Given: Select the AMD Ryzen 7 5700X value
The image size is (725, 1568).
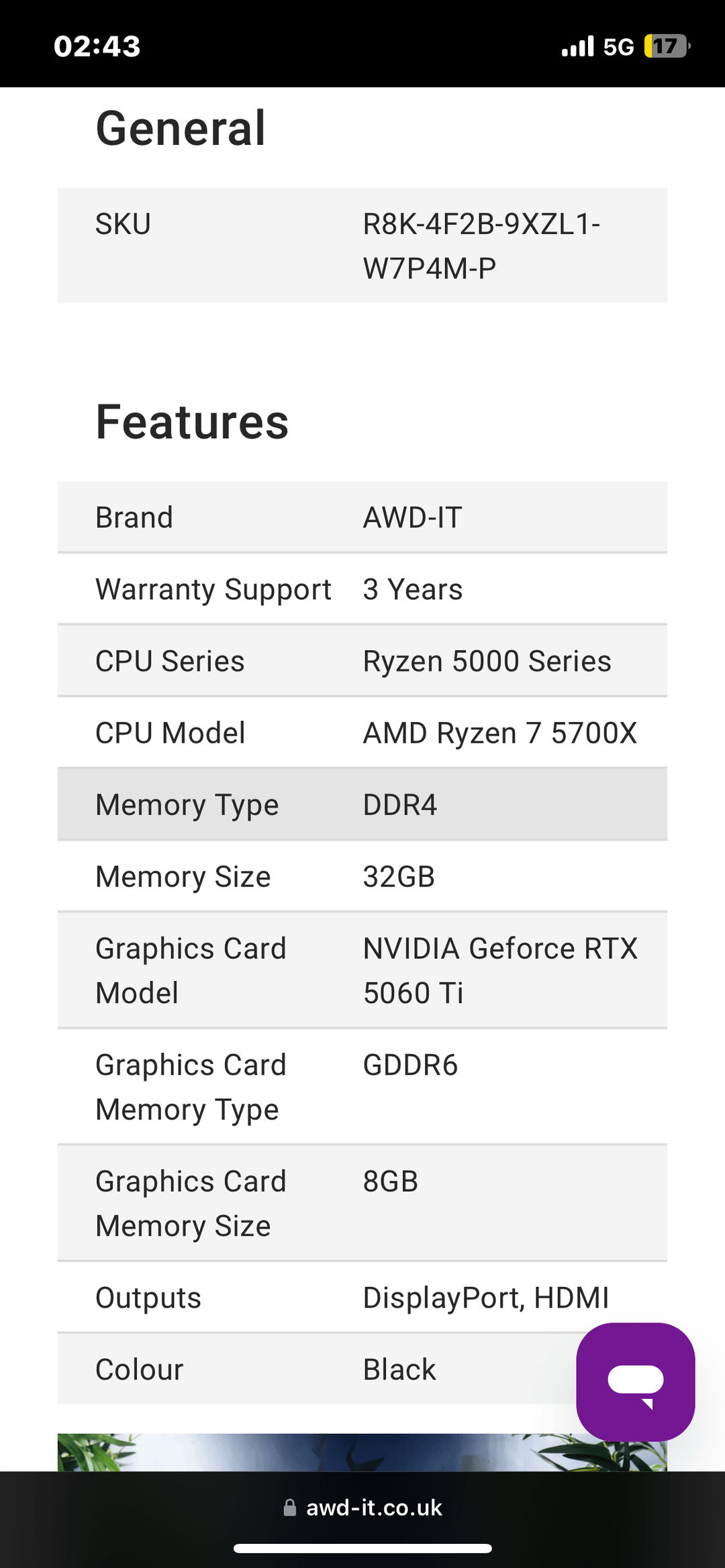Looking at the screenshot, I should 499,733.
